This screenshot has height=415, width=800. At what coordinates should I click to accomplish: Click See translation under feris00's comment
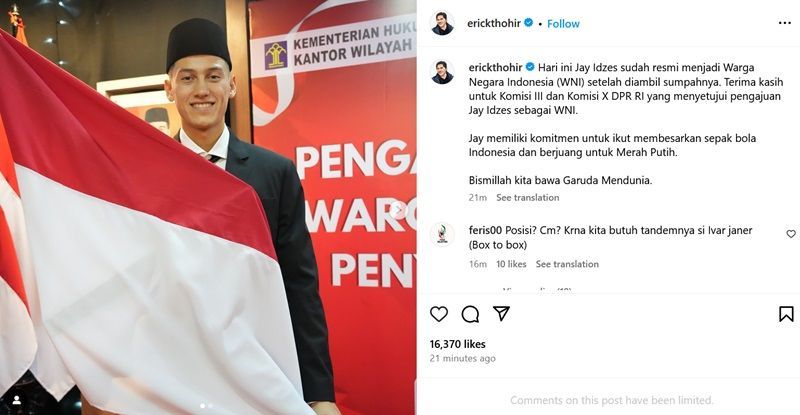pyautogui.click(x=567, y=264)
